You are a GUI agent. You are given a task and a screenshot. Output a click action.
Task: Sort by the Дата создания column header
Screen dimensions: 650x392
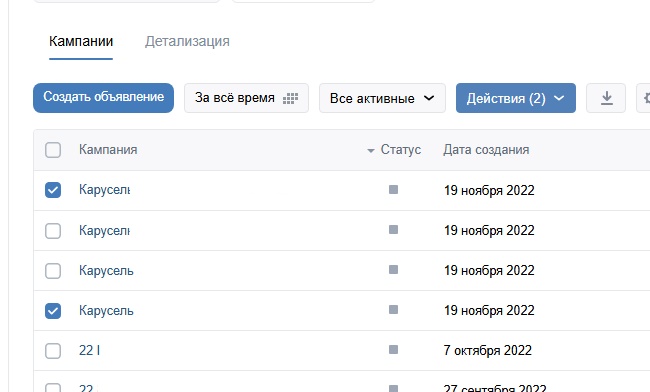(x=486, y=150)
